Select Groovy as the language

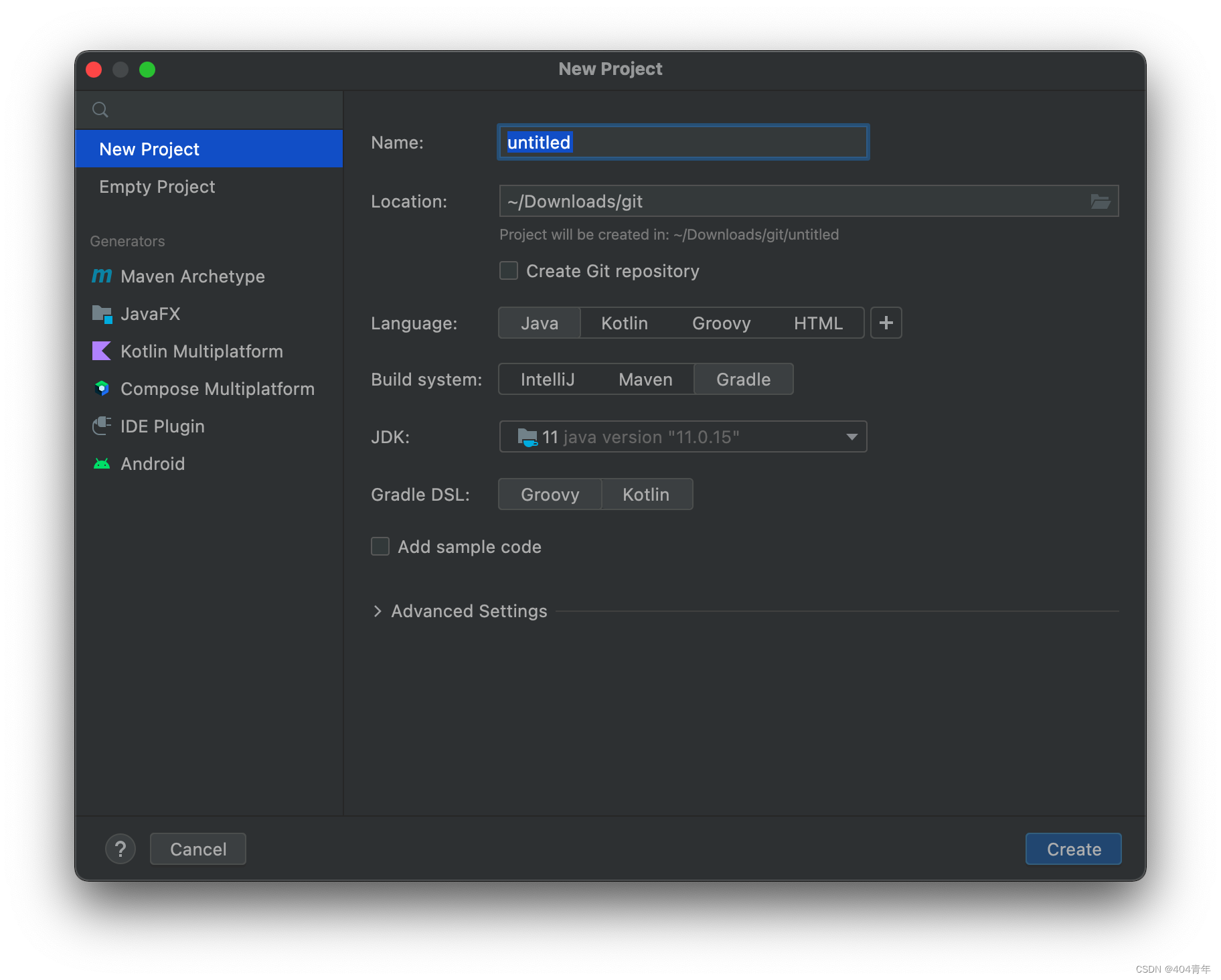[x=721, y=323]
